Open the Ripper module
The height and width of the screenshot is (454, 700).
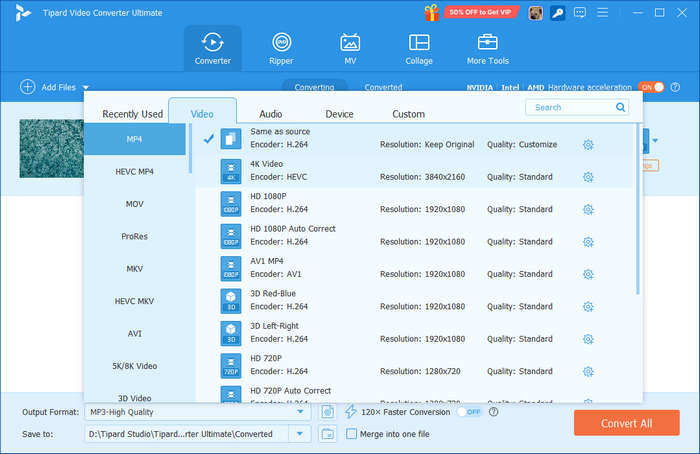[x=282, y=48]
